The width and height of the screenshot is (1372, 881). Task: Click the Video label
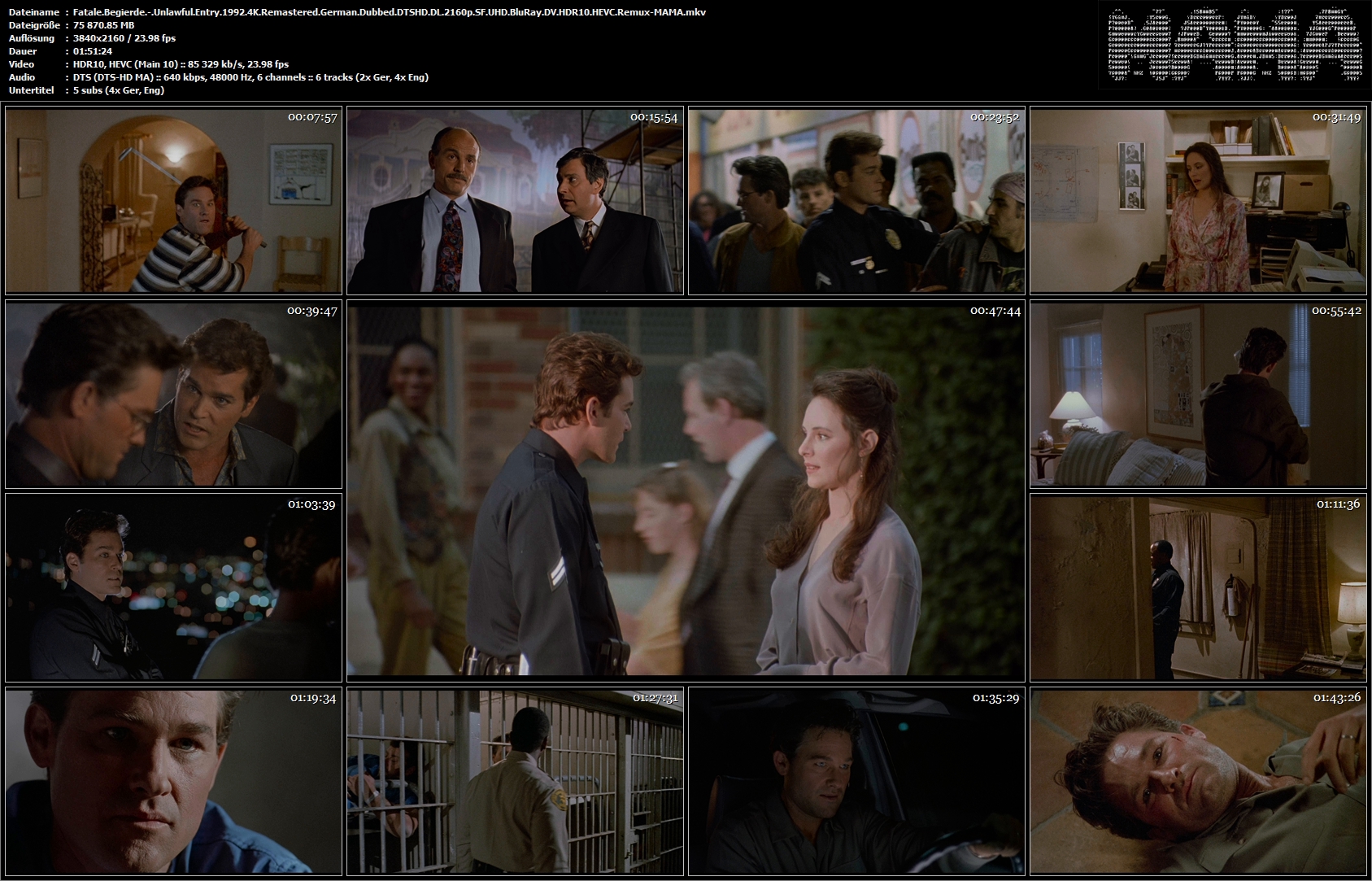[x=21, y=64]
